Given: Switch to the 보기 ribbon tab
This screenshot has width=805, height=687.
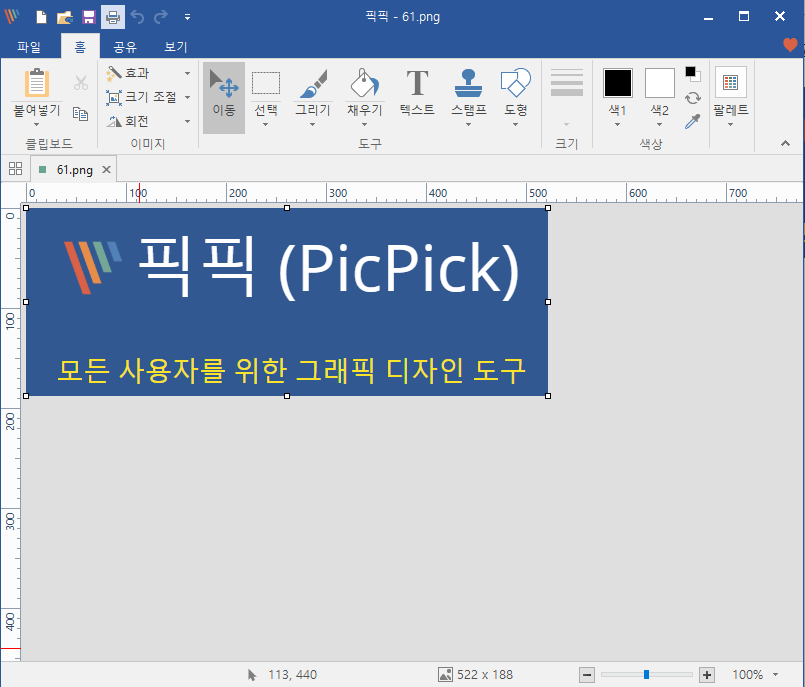Looking at the screenshot, I should pyautogui.click(x=176, y=47).
